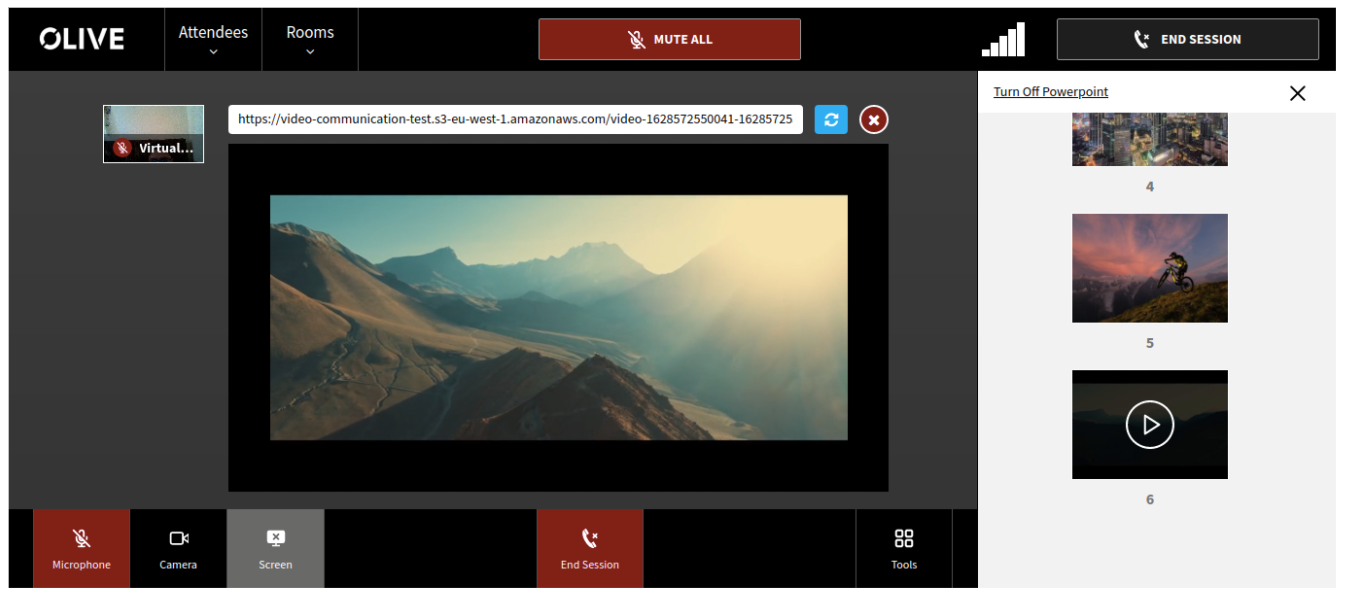Screen dimensions: 1346x596
Task: Expand the Rooms dropdown
Action: pyautogui.click(x=310, y=40)
